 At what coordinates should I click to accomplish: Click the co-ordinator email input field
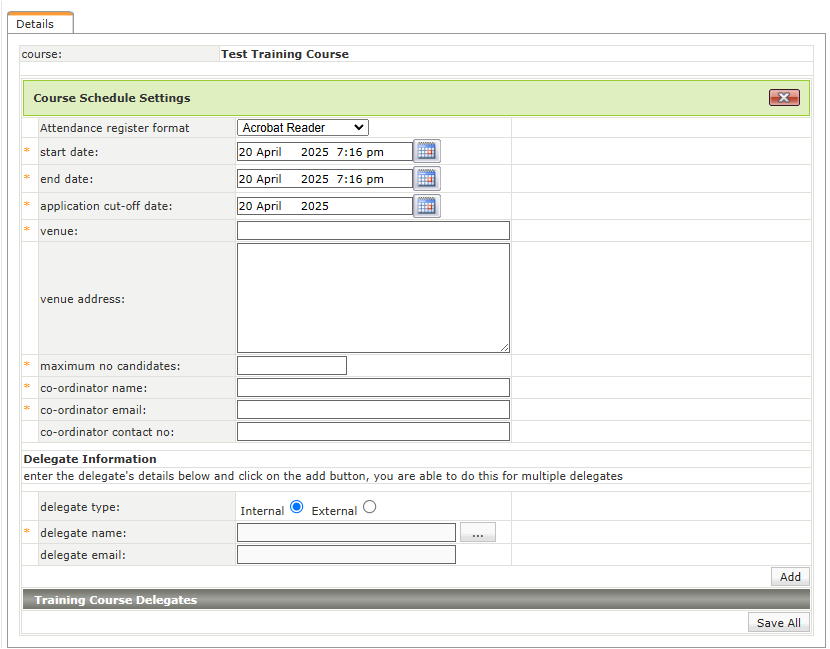pos(373,410)
